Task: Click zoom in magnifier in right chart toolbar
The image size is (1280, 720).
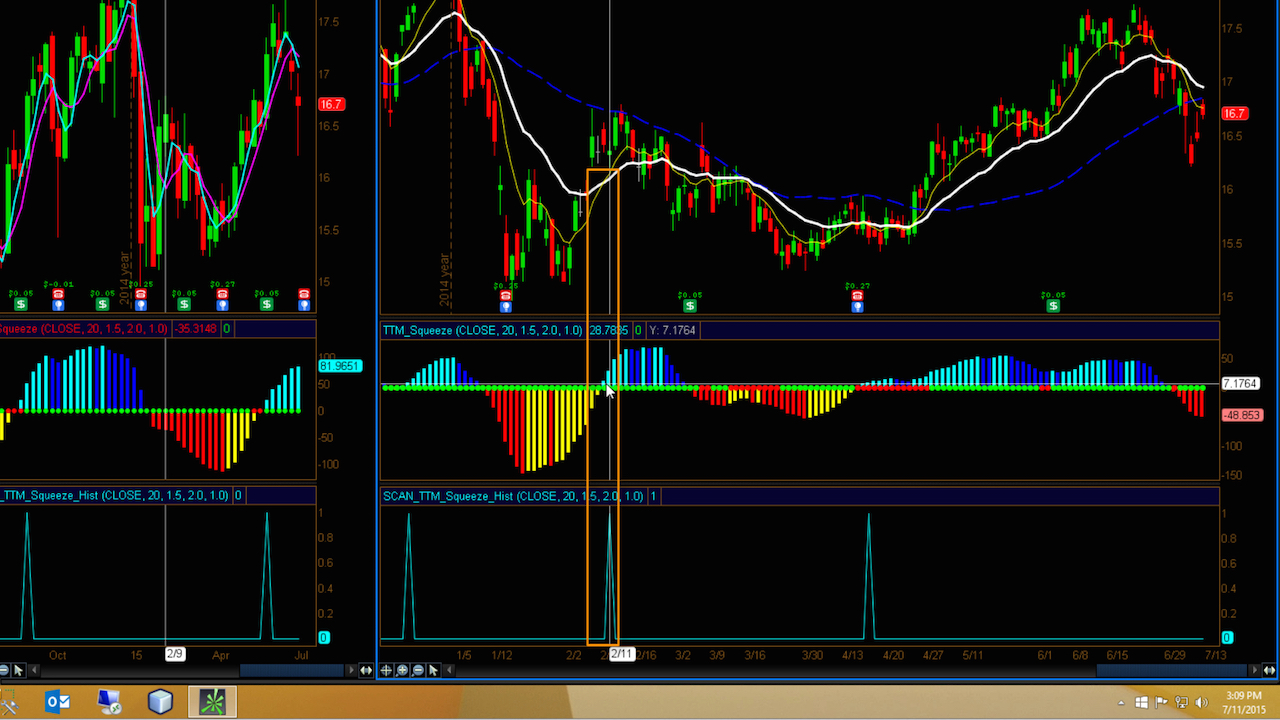Action: point(402,670)
